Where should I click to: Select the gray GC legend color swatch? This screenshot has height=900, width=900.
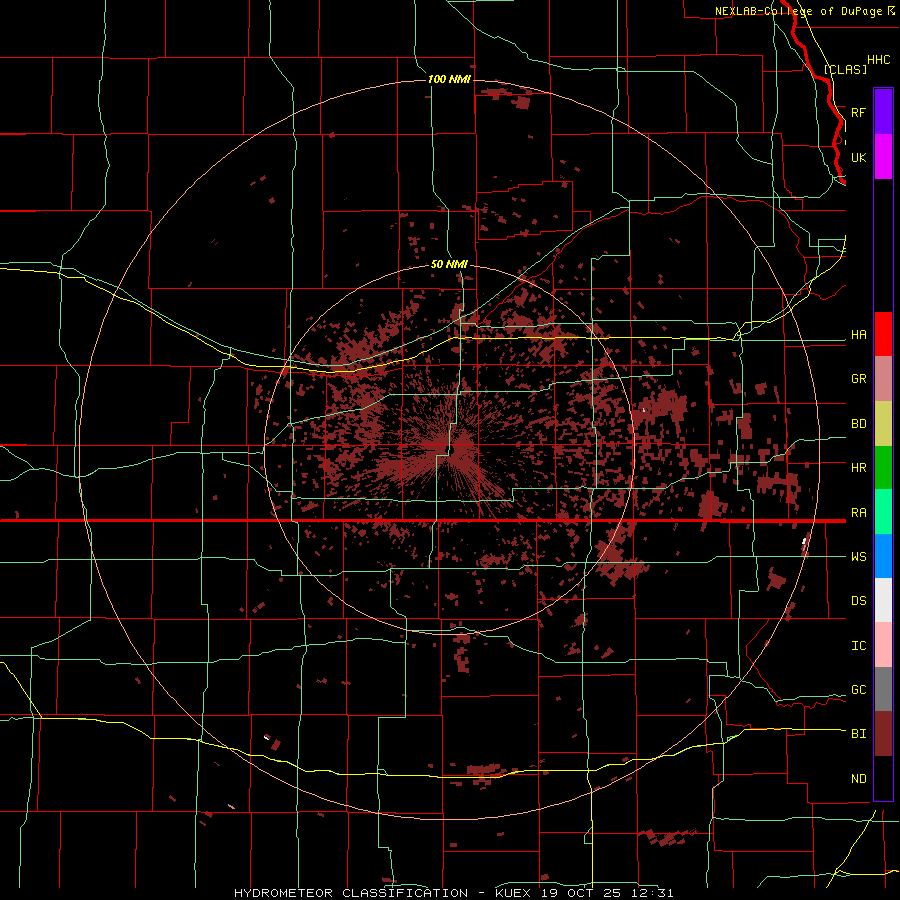883,689
